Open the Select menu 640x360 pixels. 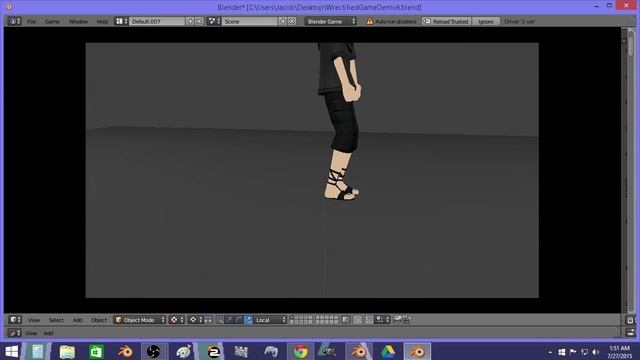pyautogui.click(x=56, y=320)
